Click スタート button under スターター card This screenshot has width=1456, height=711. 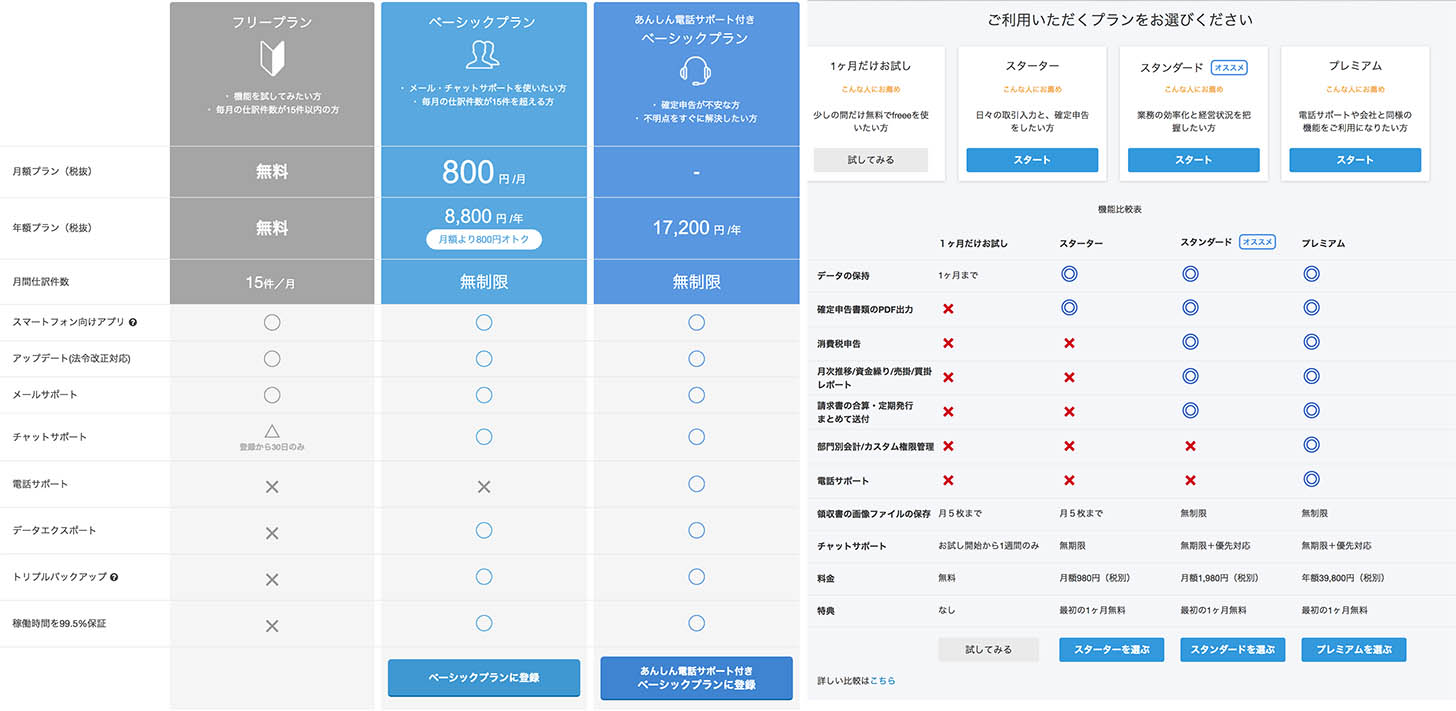pyautogui.click(x=1032, y=160)
